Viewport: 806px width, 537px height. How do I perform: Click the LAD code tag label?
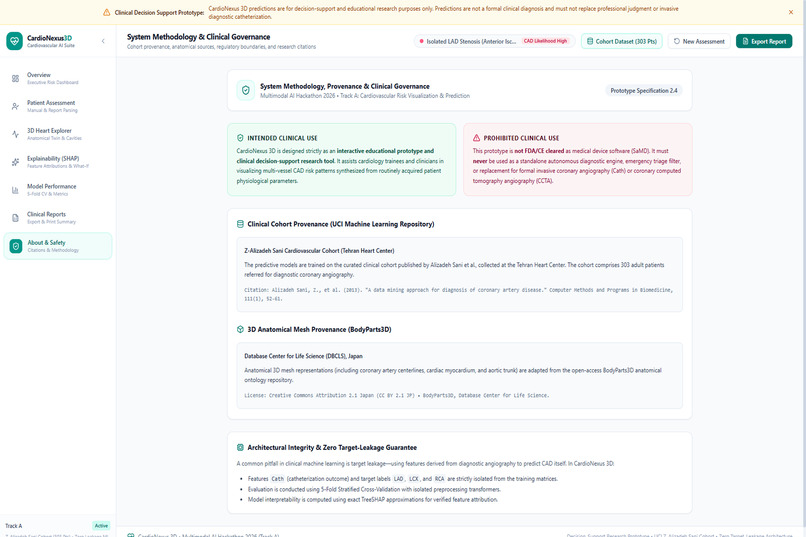tap(398, 478)
